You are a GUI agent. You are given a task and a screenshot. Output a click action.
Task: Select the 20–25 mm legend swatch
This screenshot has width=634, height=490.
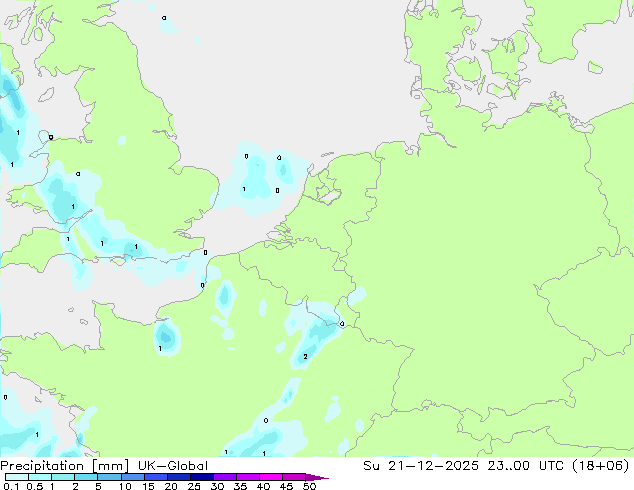[178, 477]
